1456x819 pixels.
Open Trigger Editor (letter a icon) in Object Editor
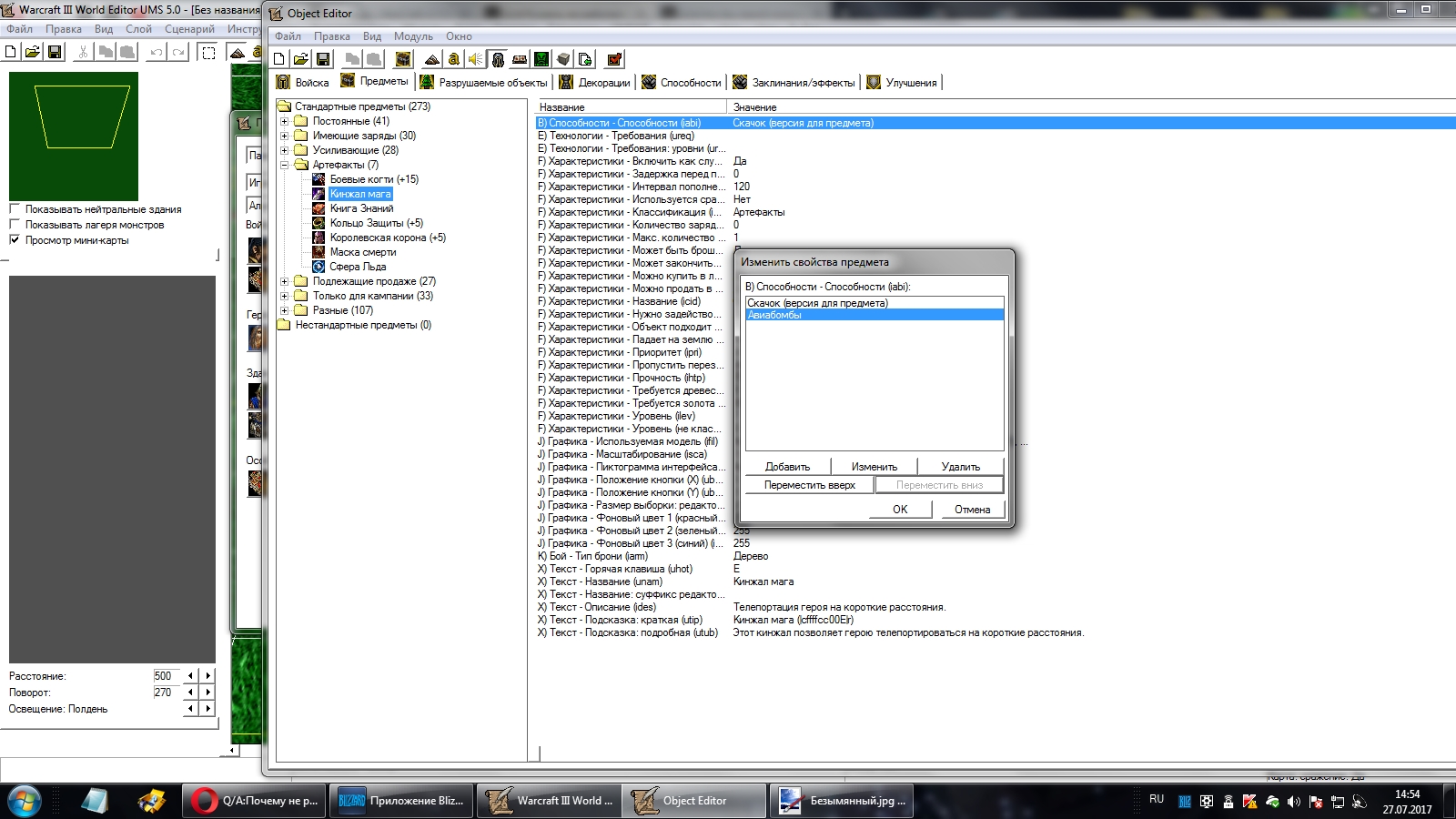[x=454, y=59]
